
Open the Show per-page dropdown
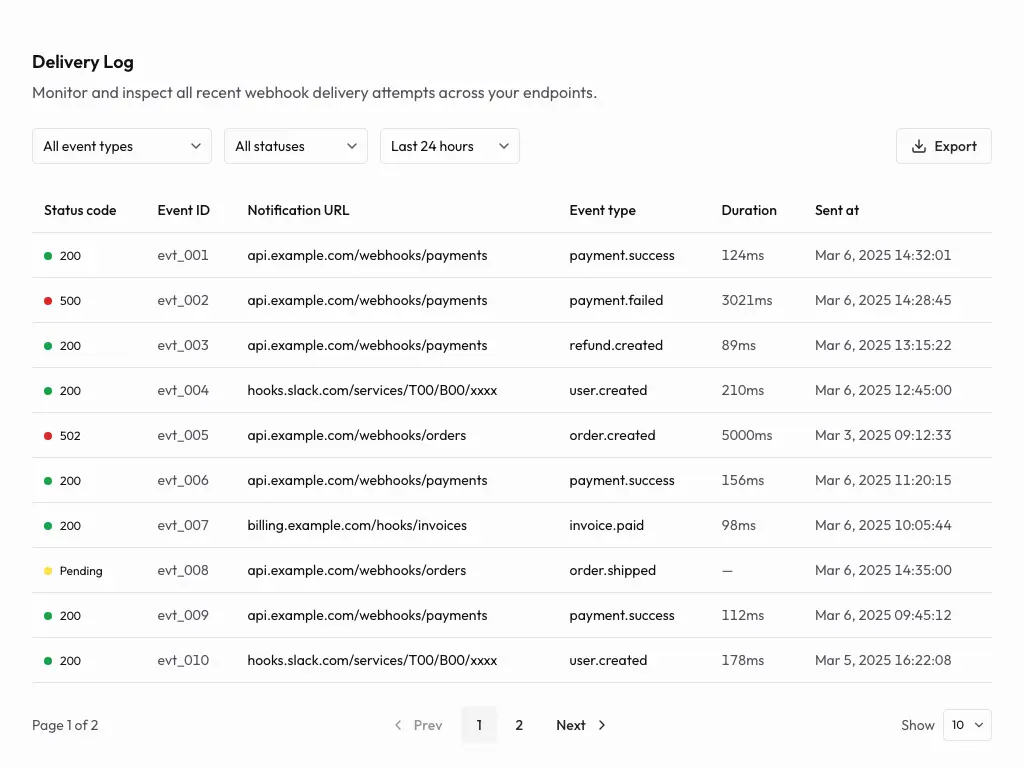967,725
